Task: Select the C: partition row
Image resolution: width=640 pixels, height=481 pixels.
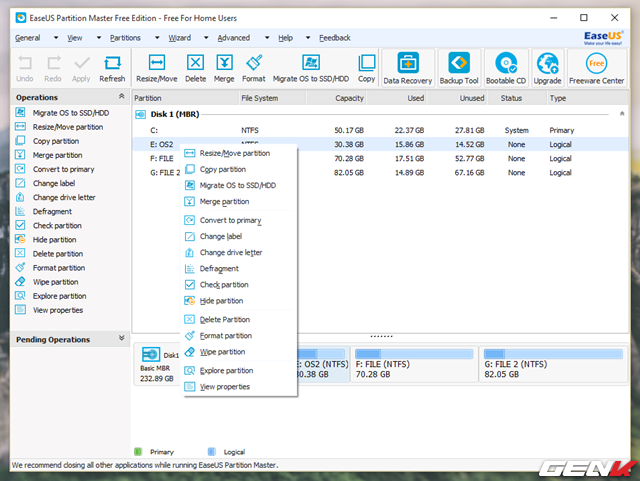Action: click(x=380, y=131)
